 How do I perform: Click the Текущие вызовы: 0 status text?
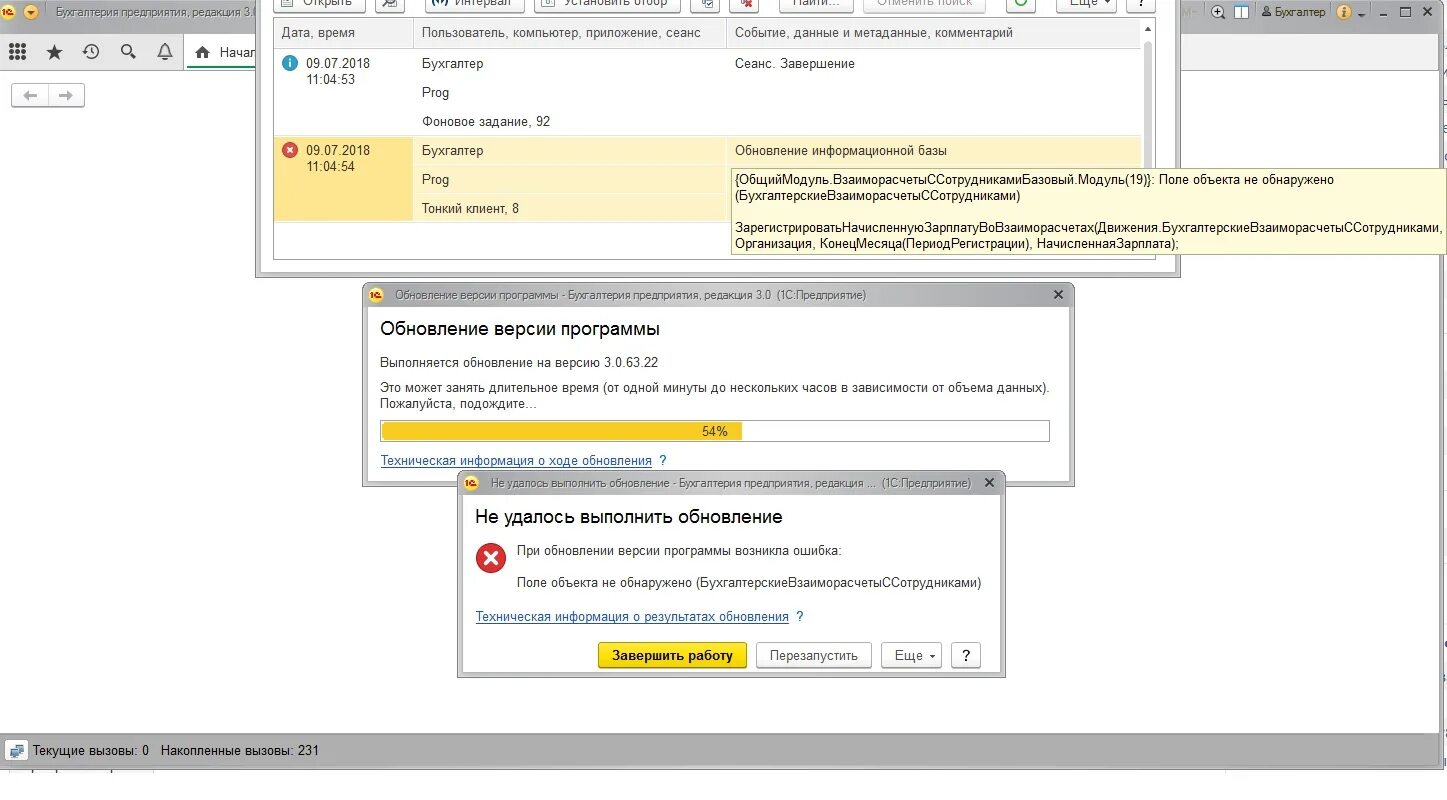91,750
